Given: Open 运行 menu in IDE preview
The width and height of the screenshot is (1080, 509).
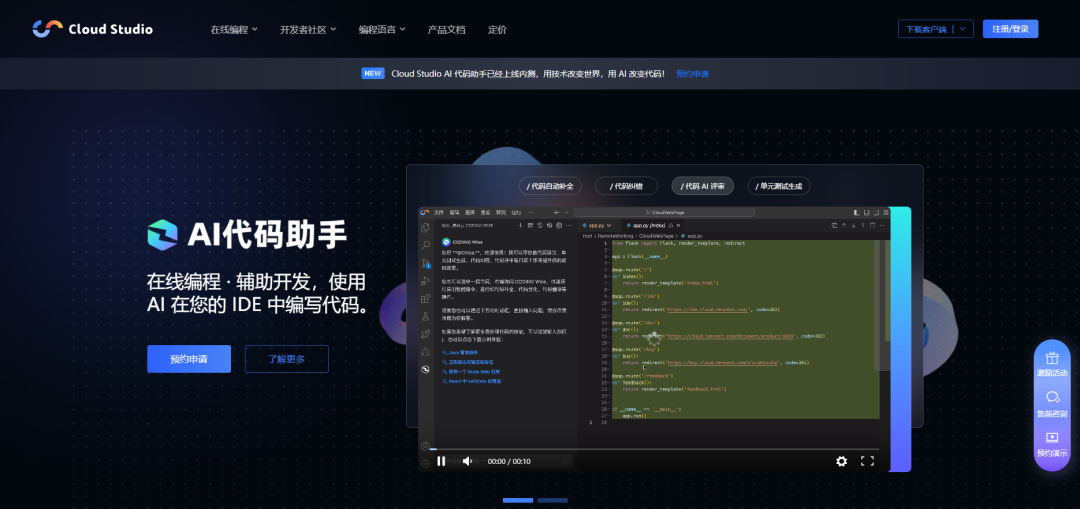Looking at the screenshot, I should (517, 213).
